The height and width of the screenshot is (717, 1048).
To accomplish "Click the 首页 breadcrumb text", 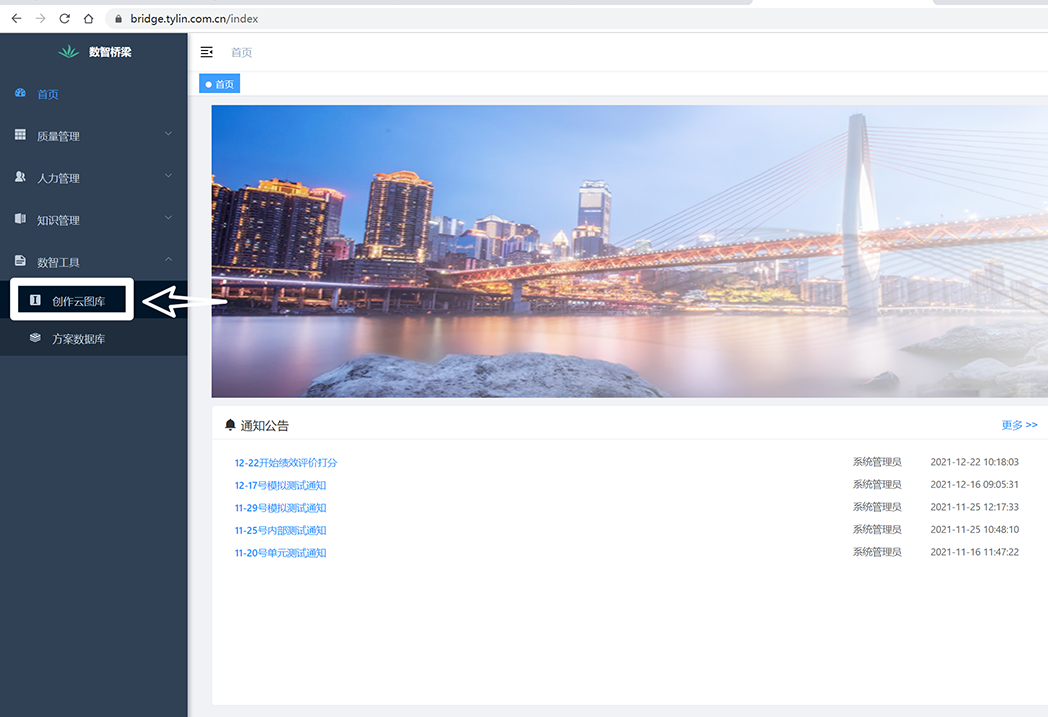I will [241, 52].
